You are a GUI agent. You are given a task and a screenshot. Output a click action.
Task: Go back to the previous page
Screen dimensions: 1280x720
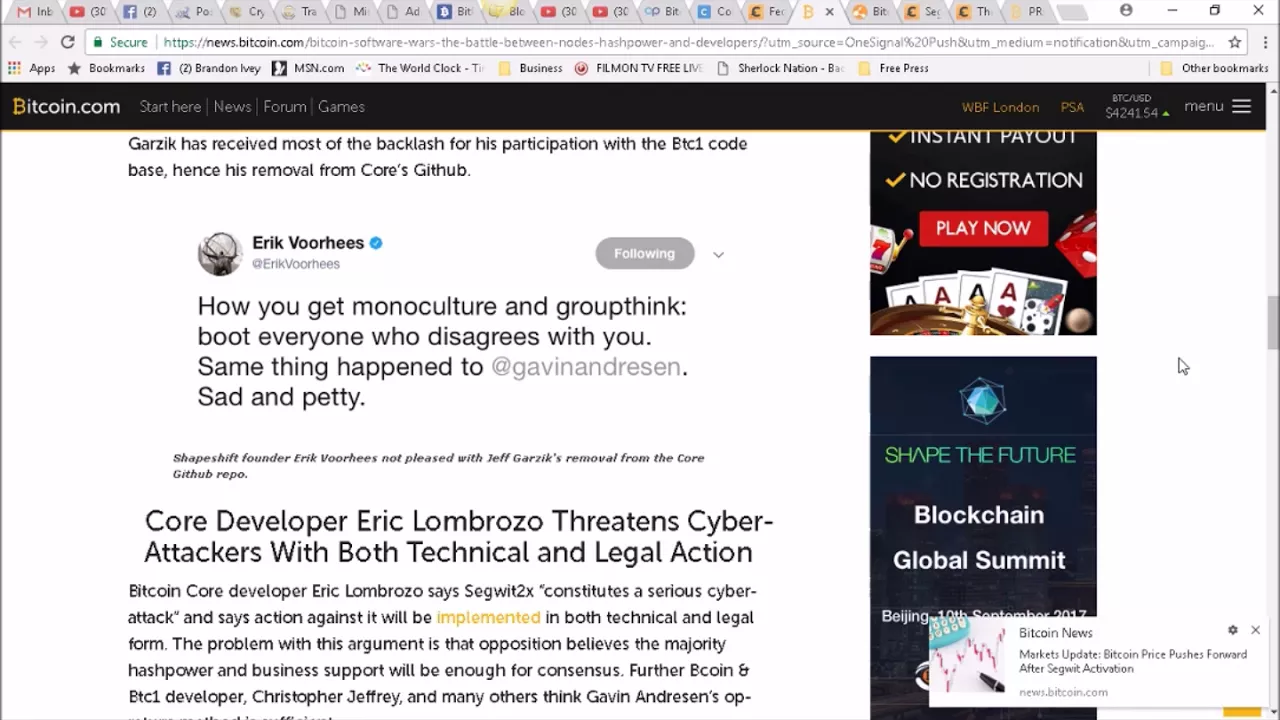tap(16, 42)
